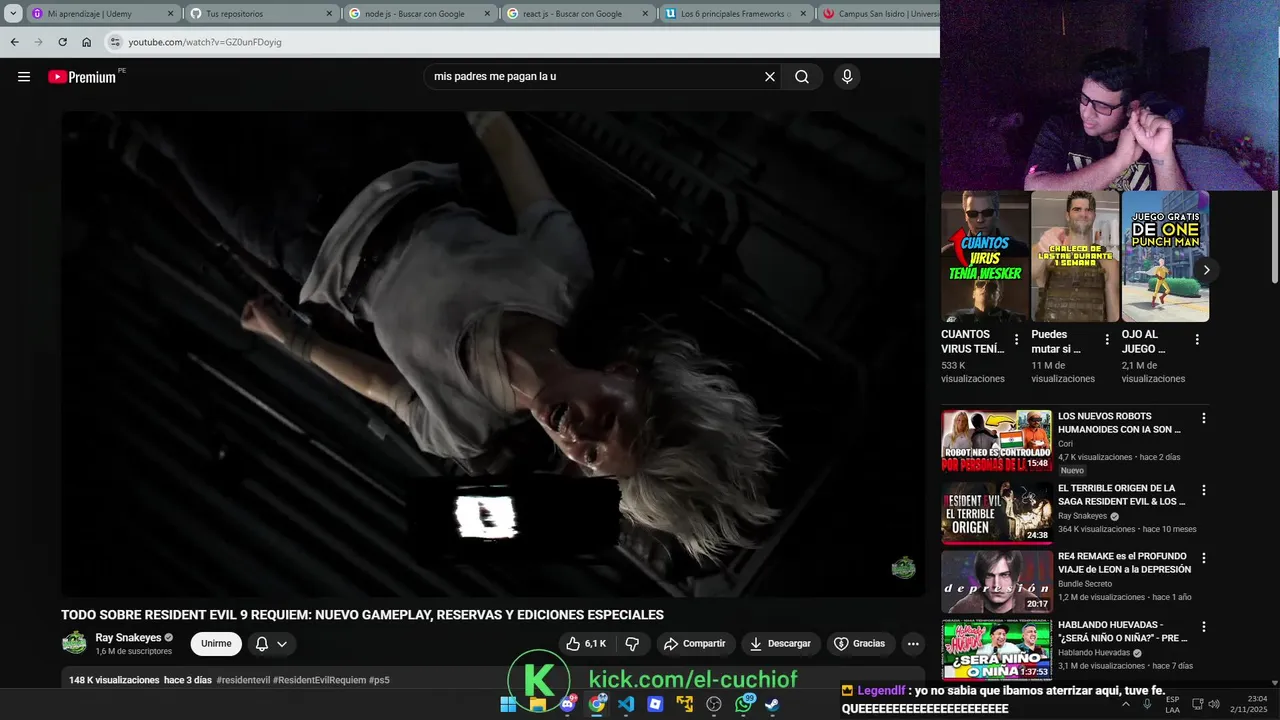
Task: Open the Chaleco de lastre short thumbnail
Action: tap(1075, 256)
